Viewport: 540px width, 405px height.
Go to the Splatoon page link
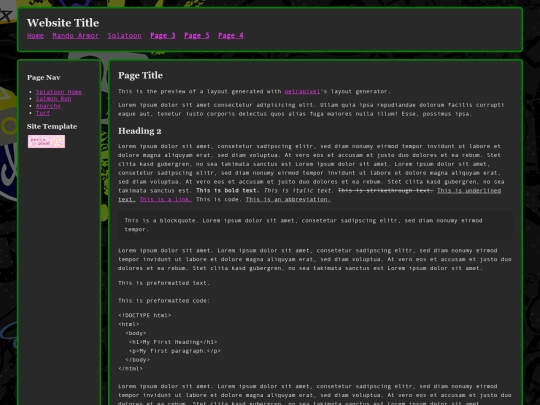click(x=124, y=35)
